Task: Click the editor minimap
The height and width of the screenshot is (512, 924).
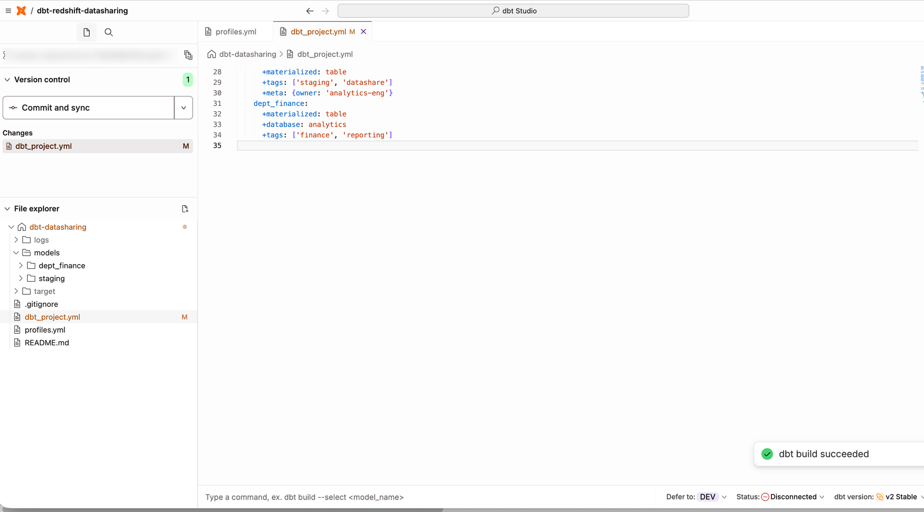Action: (921, 85)
